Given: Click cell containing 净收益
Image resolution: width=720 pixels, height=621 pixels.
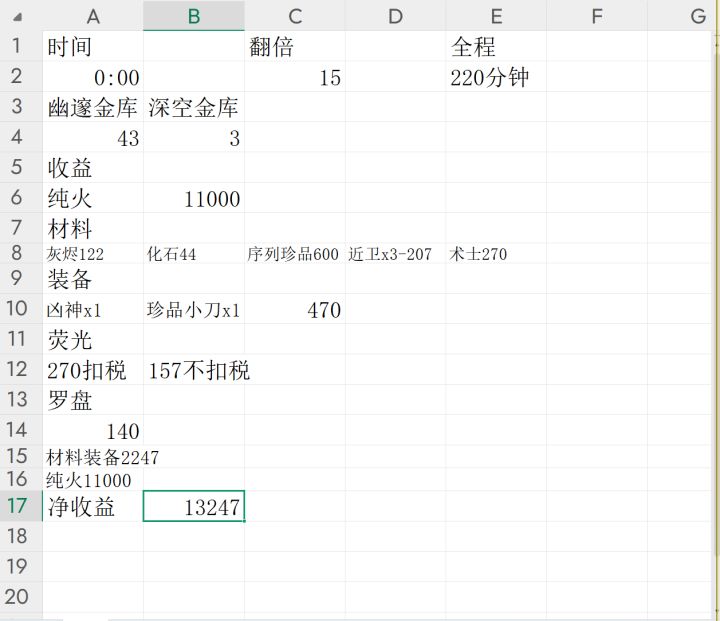Looking at the screenshot, I should 93,506.
